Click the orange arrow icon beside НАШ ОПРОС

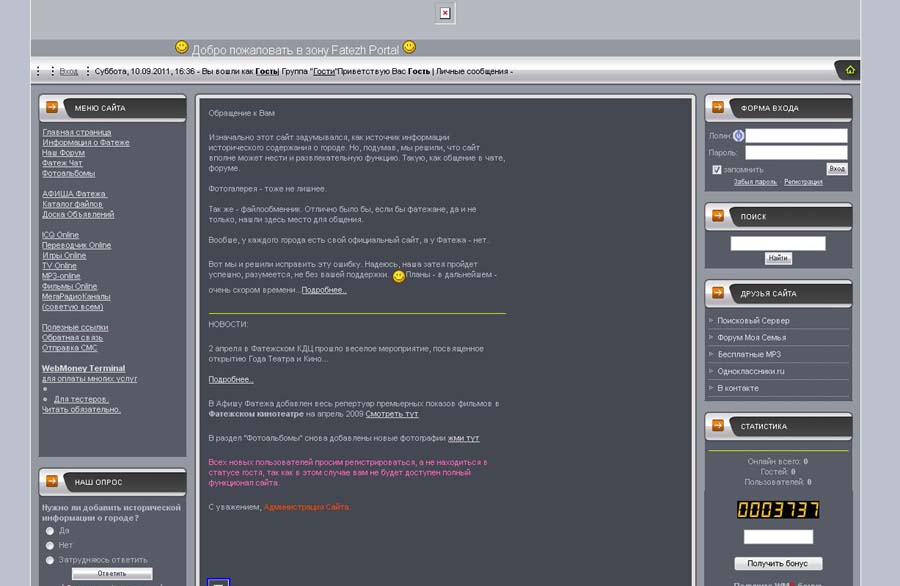click(52, 481)
